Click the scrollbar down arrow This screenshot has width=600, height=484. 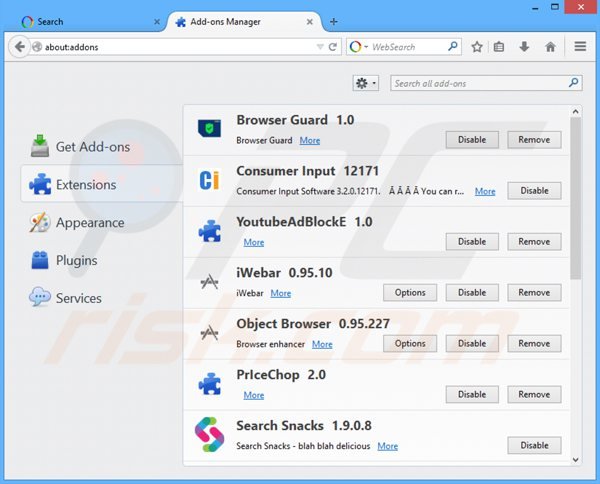pos(575,460)
